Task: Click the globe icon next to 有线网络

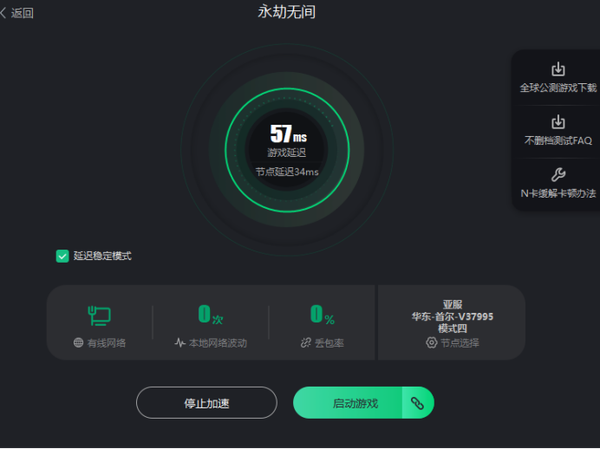Action: coord(78,343)
